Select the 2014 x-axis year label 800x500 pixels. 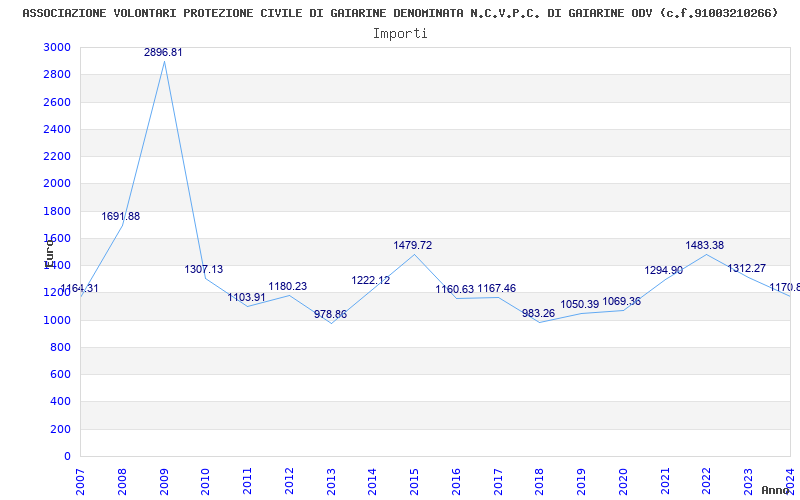(x=372, y=482)
